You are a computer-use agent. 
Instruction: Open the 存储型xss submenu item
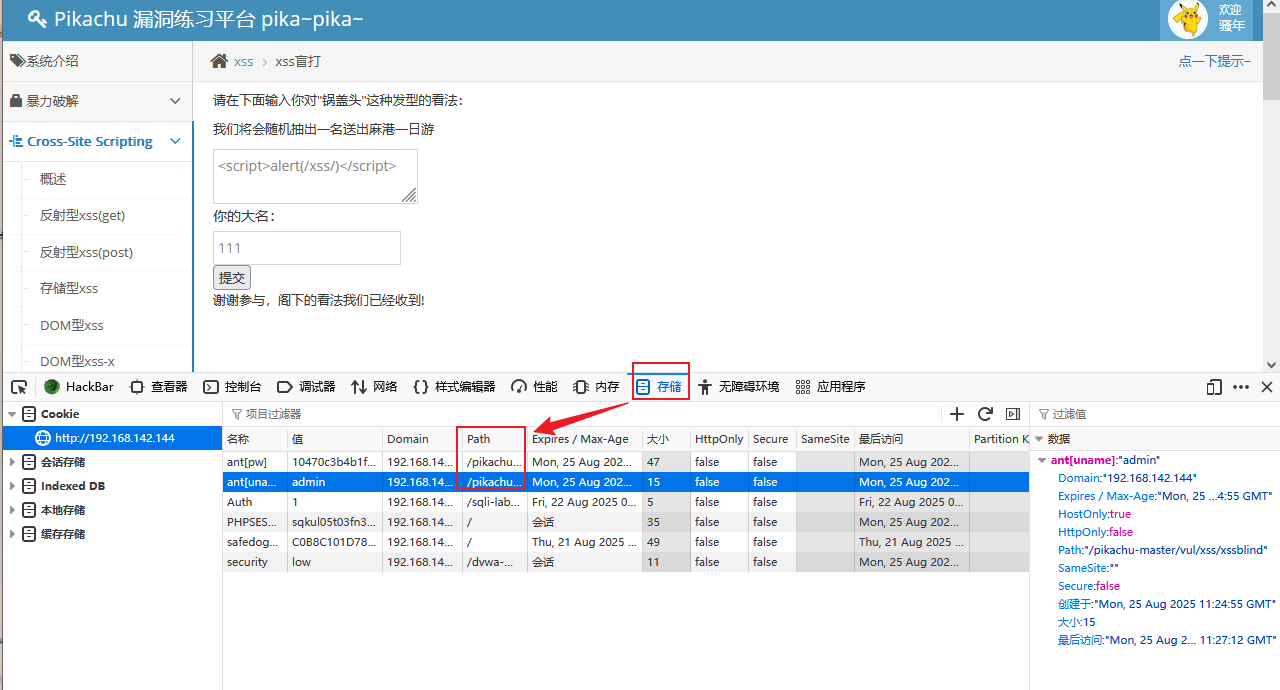pyautogui.click(x=69, y=288)
